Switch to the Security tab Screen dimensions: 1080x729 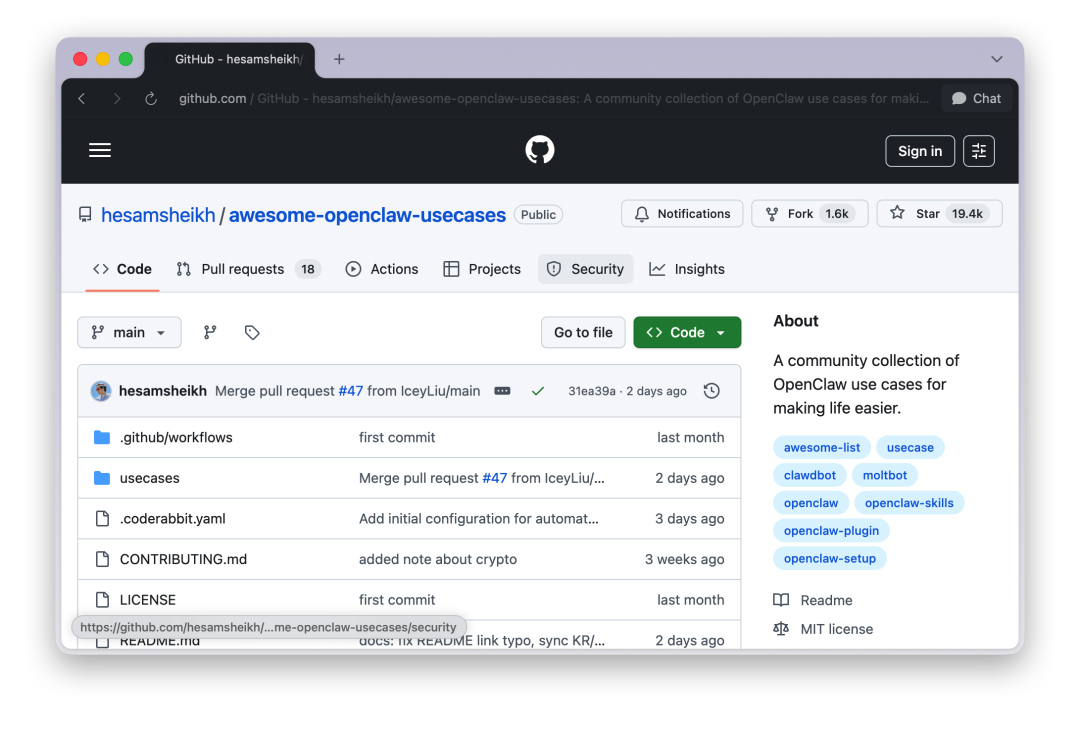click(585, 269)
